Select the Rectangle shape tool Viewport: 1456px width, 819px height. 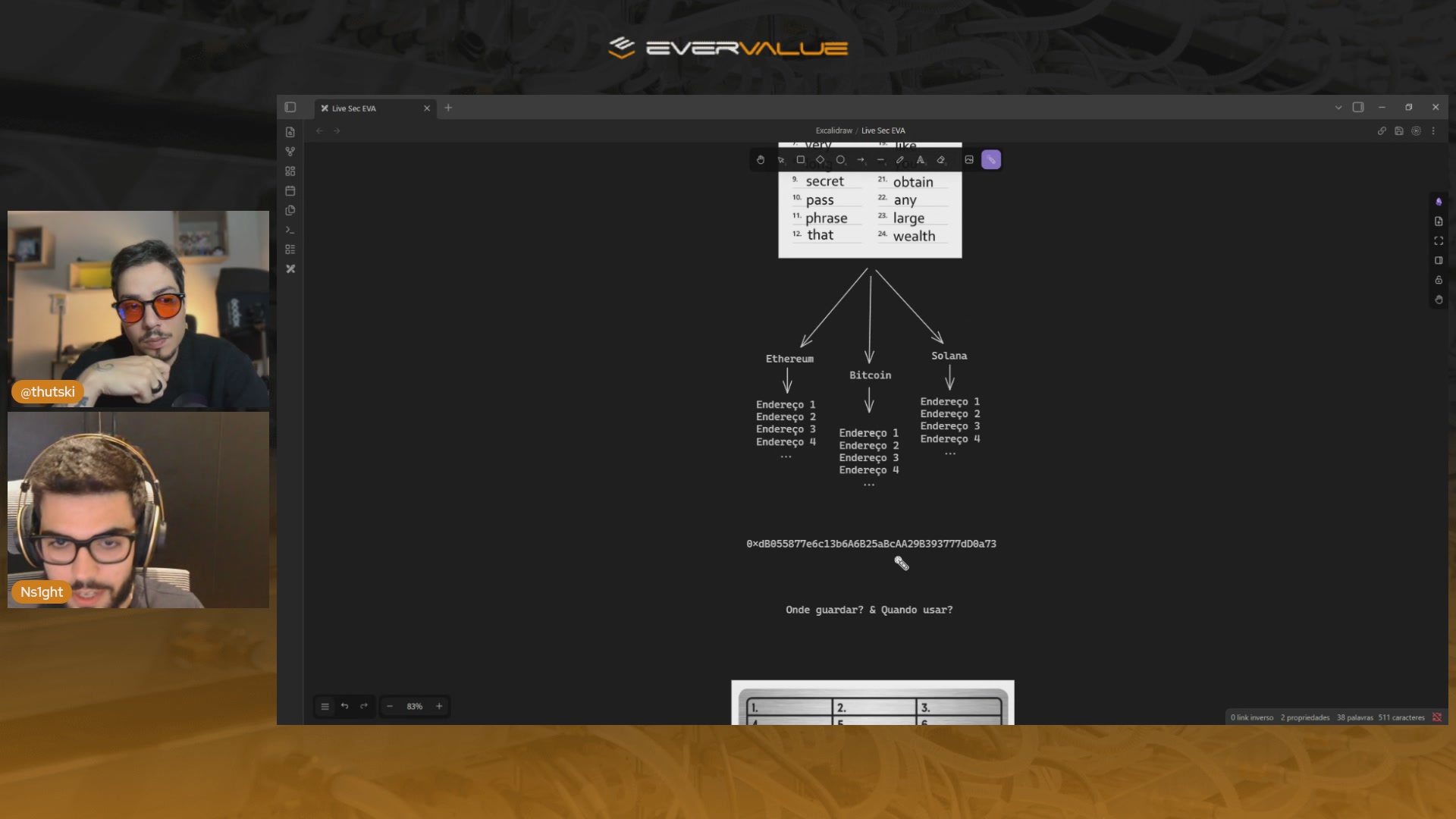coord(800,160)
